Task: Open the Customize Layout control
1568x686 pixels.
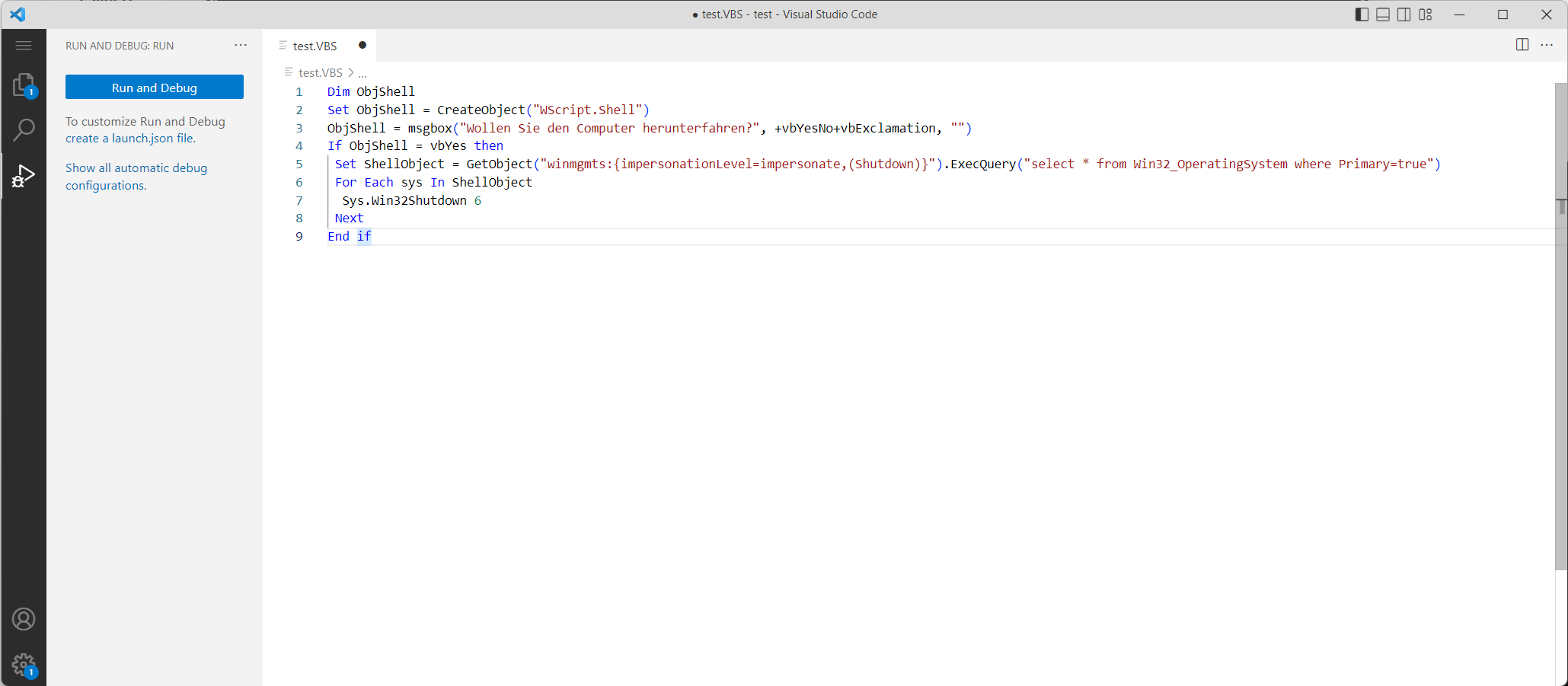Action: coord(1425,14)
